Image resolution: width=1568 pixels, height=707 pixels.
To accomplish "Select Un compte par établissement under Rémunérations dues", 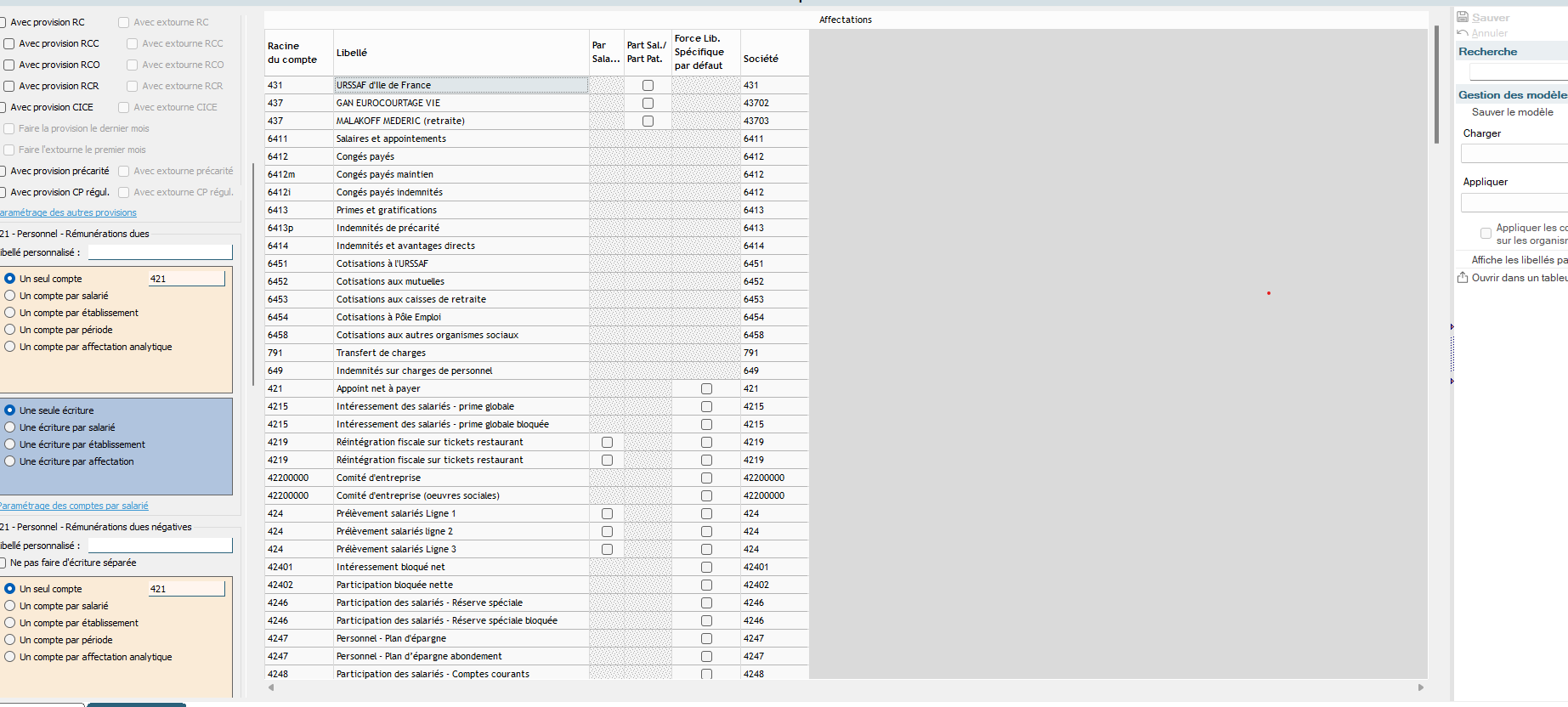I will click(x=10, y=313).
